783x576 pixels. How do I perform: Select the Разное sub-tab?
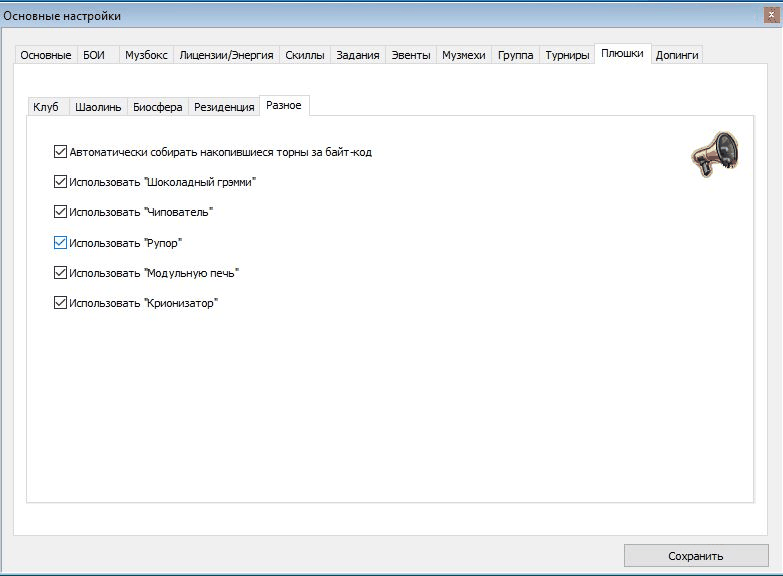point(284,105)
